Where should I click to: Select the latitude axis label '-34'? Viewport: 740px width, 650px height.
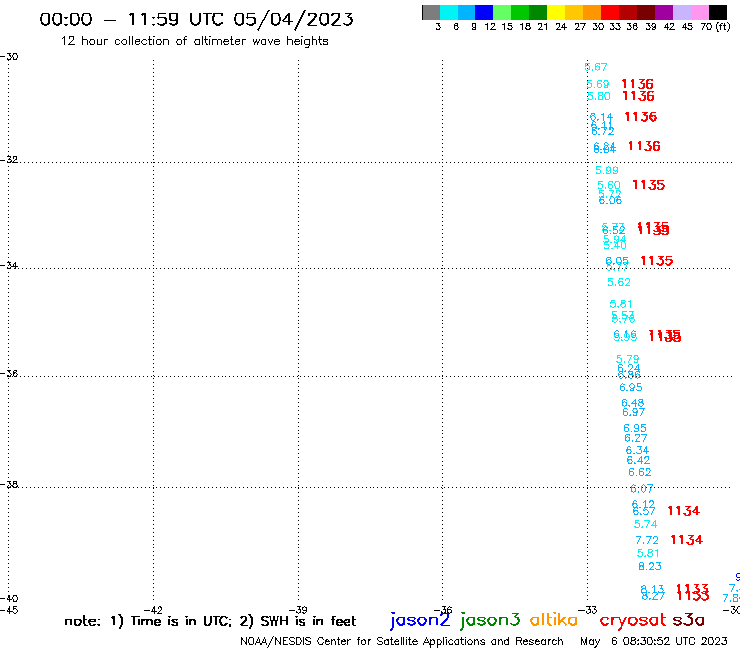[x=9, y=265]
